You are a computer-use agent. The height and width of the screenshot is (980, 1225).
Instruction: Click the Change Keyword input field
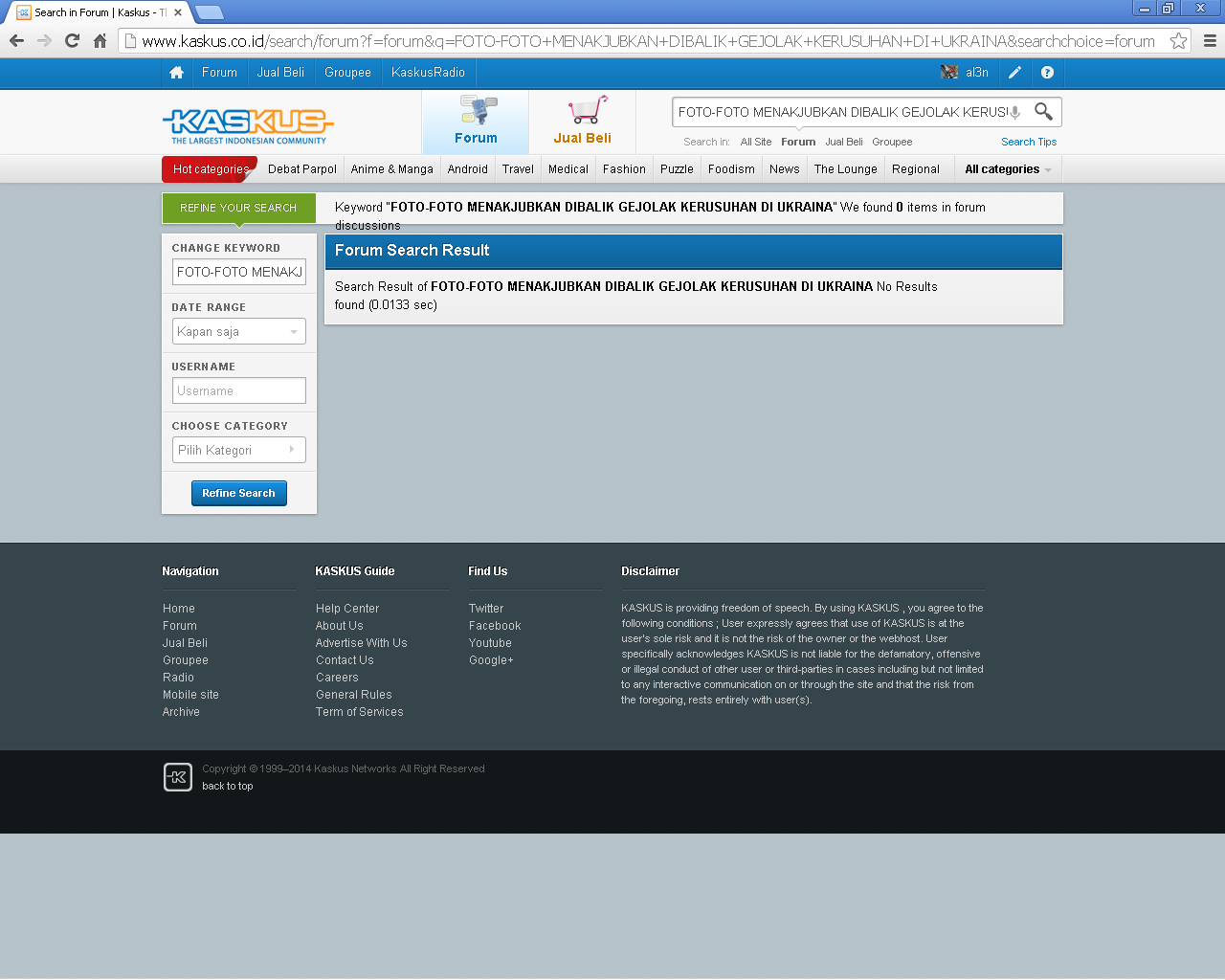(239, 272)
